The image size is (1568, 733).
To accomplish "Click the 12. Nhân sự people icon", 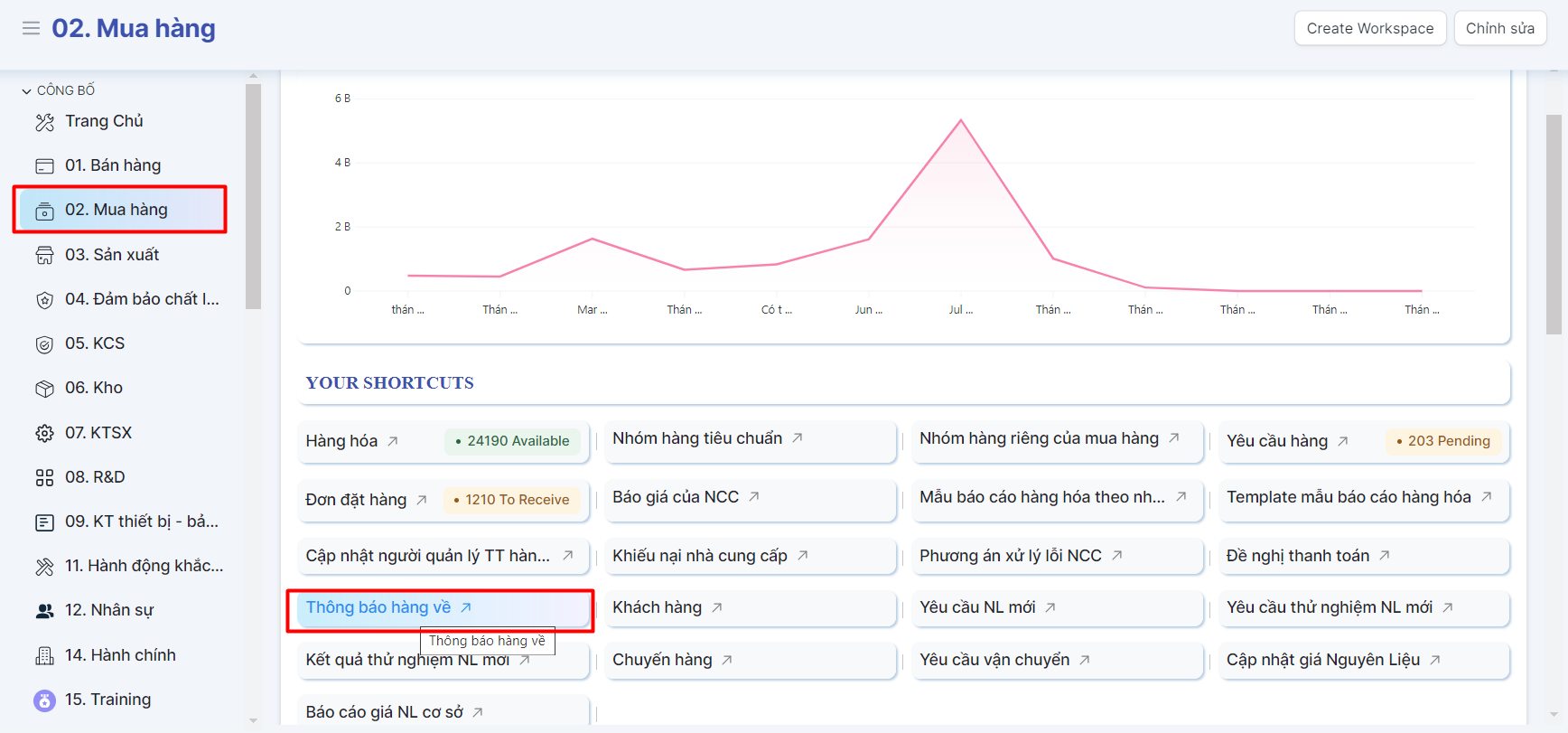I will coord(44,611).
